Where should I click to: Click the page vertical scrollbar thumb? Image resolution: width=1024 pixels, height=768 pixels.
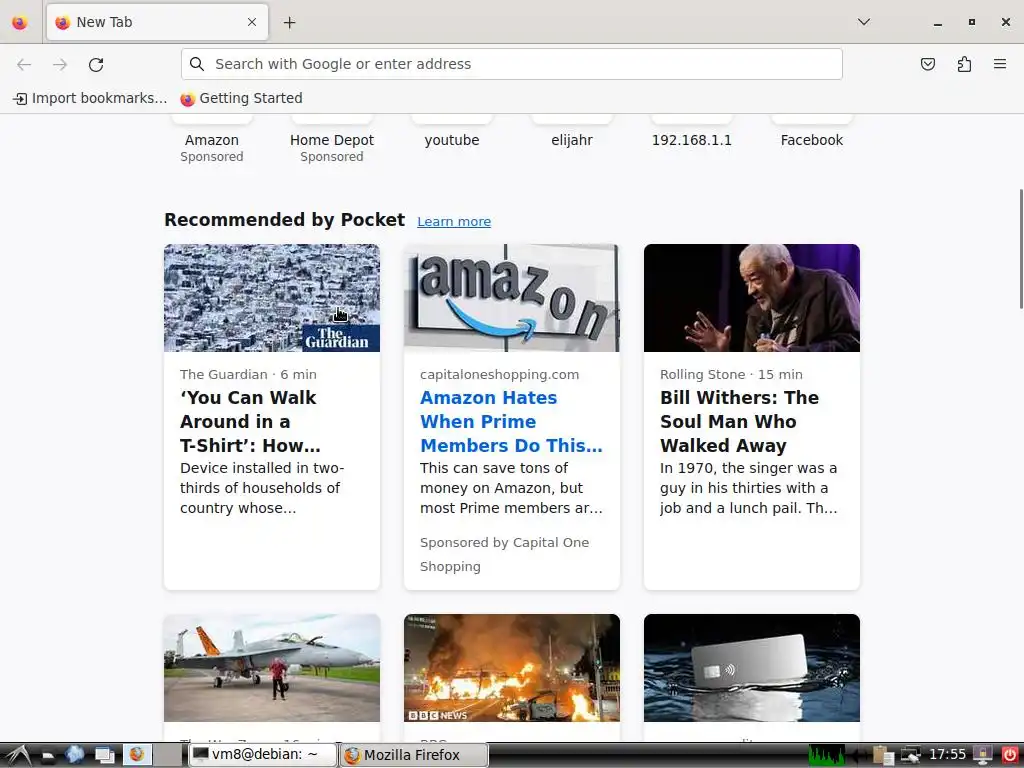tap(1021, 249)
